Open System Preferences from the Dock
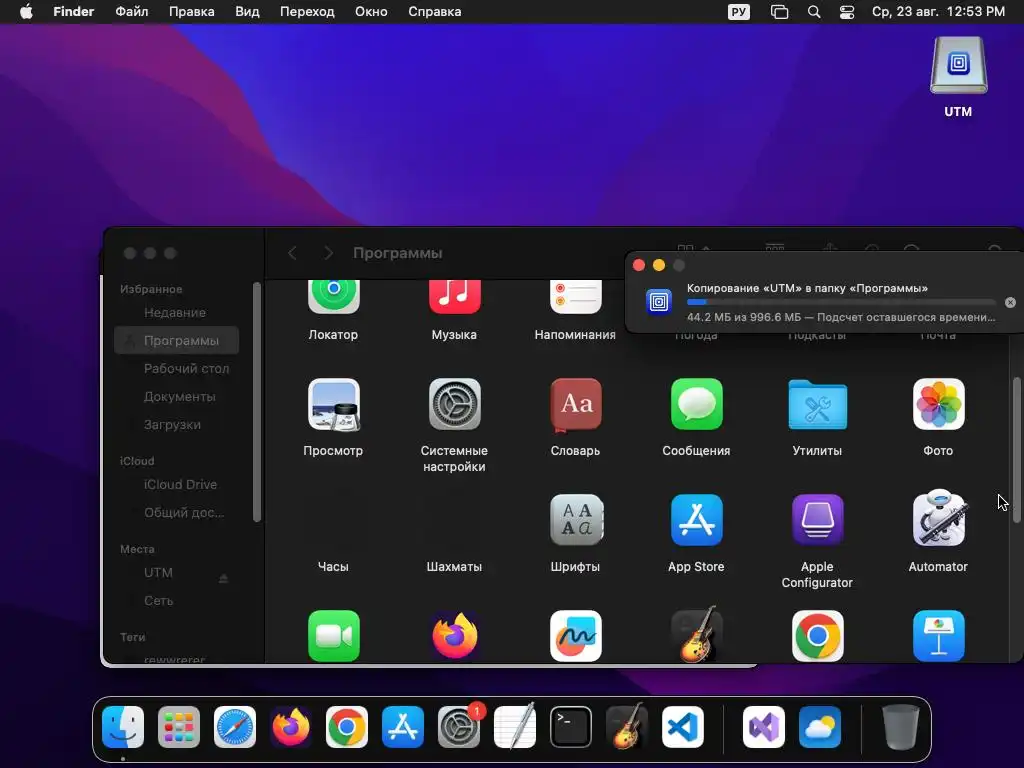The height and width of the screenshot is (768, 1024). click(458, 727)
